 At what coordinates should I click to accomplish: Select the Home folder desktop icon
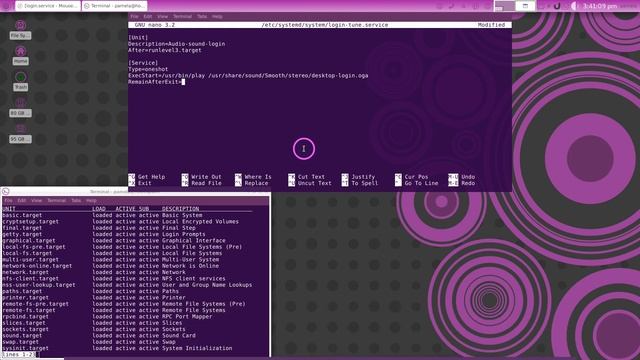pos(20,56)
